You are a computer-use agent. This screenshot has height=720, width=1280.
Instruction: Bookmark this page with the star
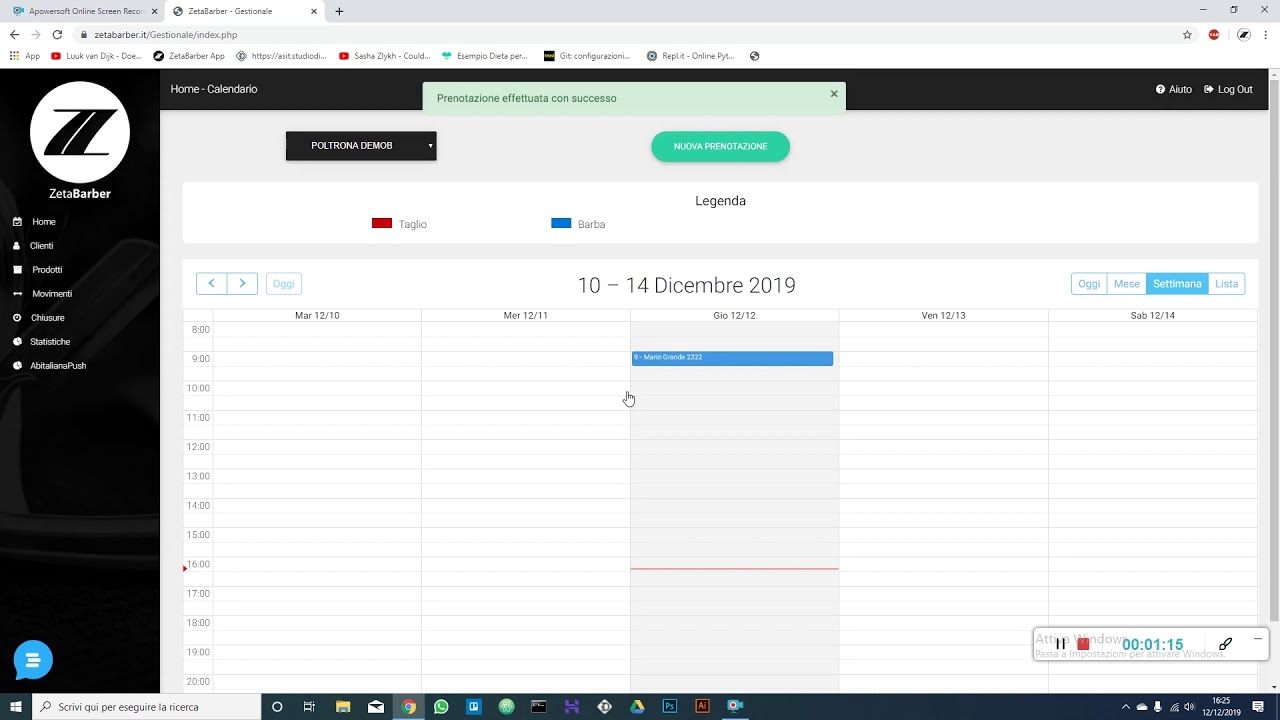point(1187,34)
